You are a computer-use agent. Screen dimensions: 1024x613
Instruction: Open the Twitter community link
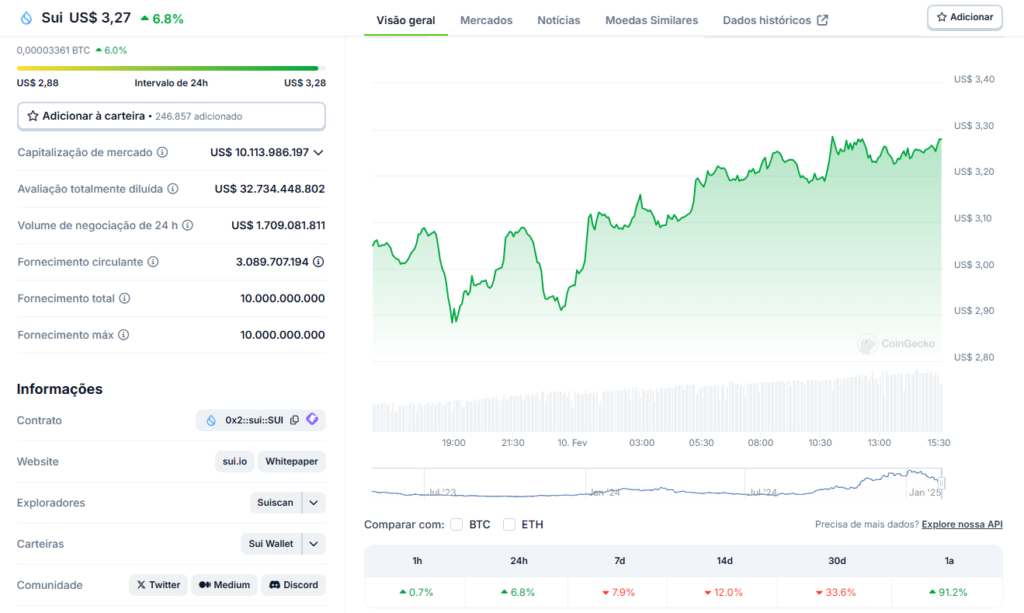coord(158,585)
